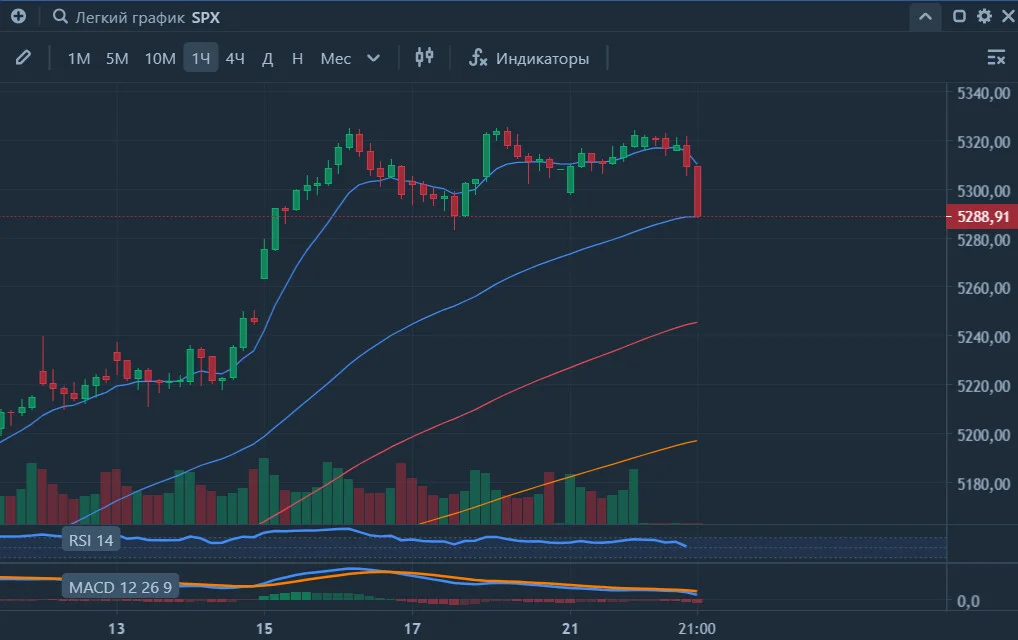Select the 10М timeframe

coord(160,58)
